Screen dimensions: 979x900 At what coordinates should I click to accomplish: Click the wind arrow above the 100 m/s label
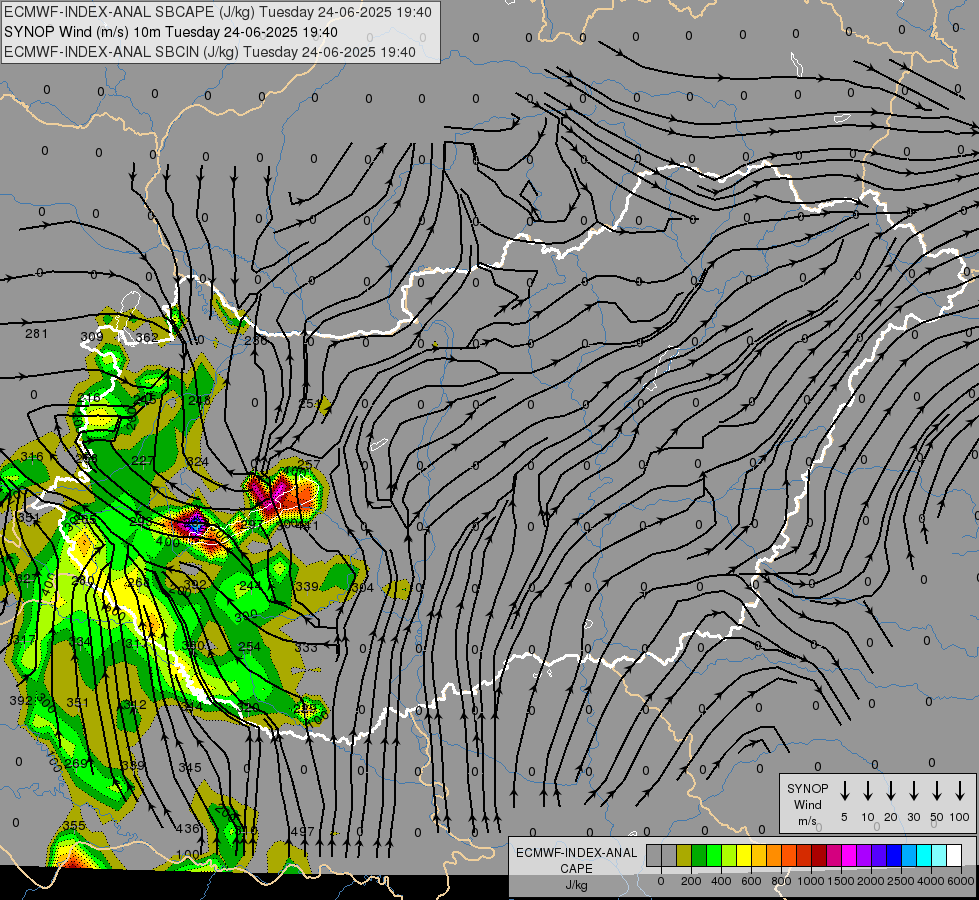(960, 791)
